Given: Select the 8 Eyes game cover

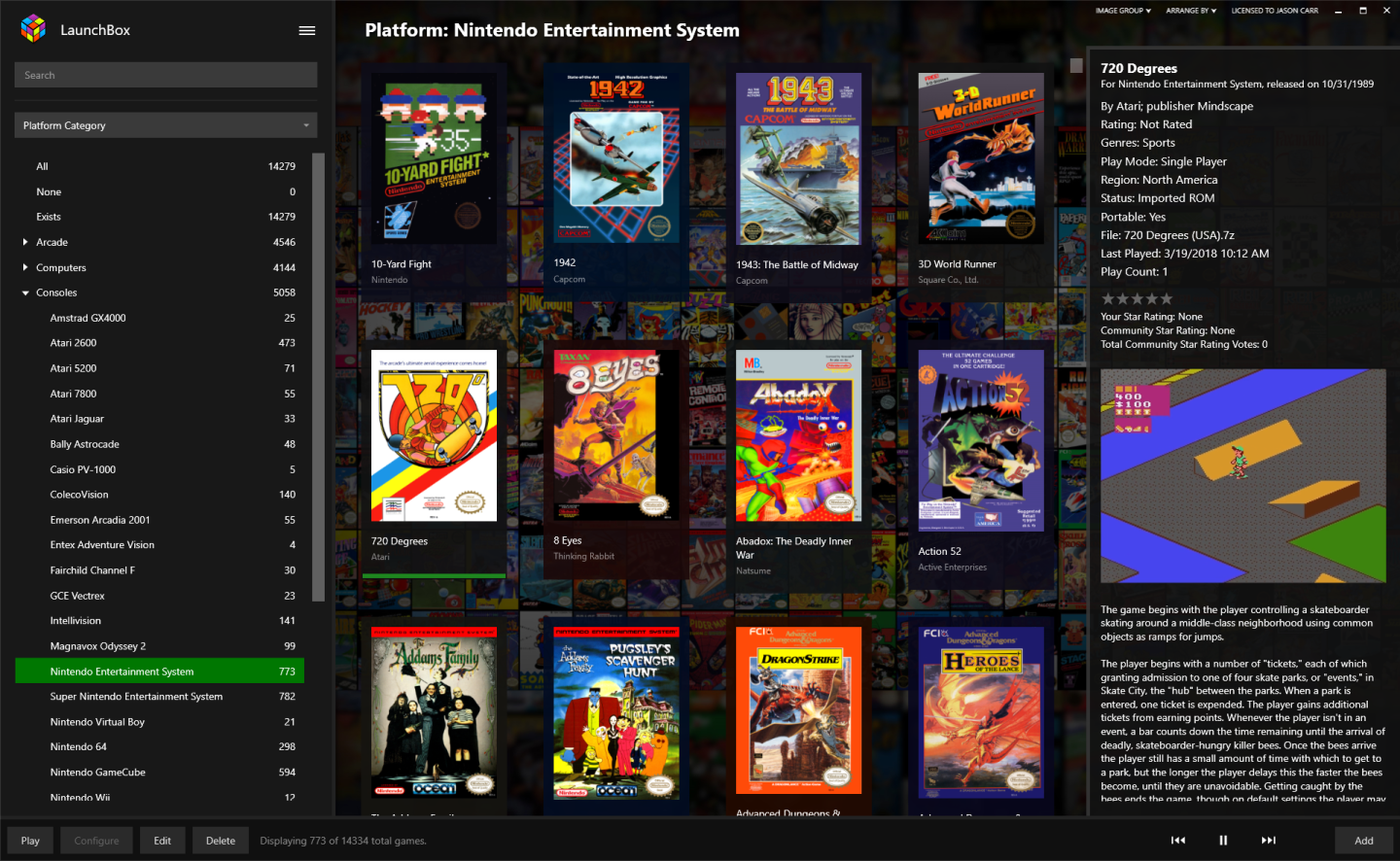Looking at the screenshot, I should (616, 435).
